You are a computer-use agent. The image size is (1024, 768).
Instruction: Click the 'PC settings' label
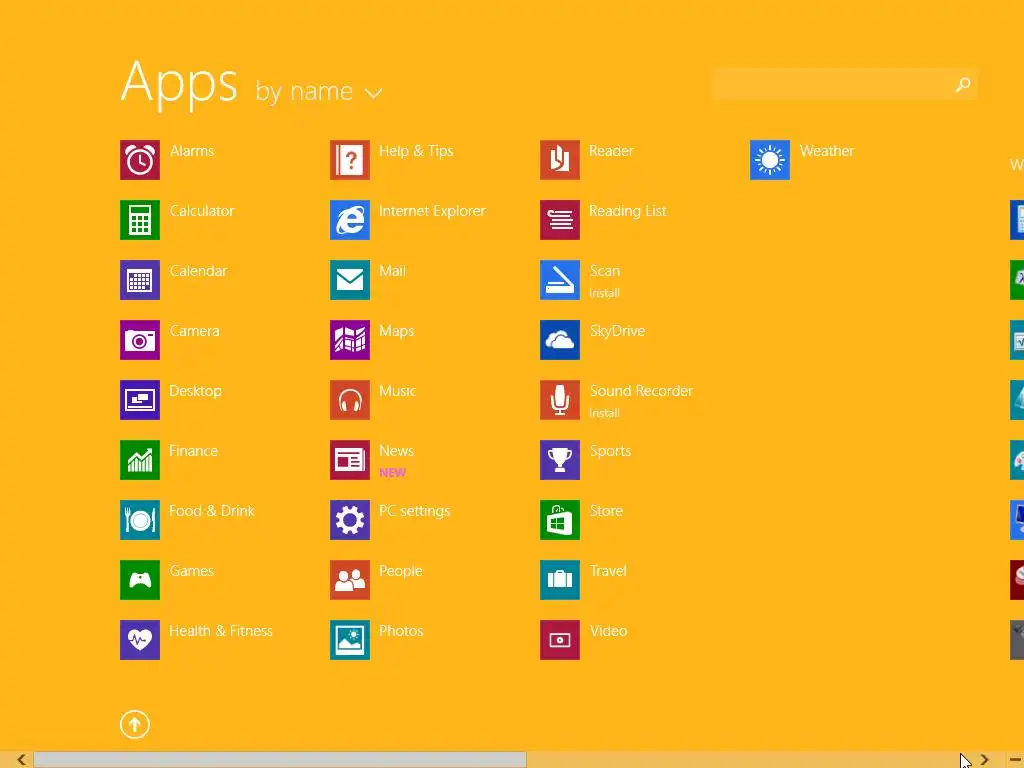coord(415,511)
